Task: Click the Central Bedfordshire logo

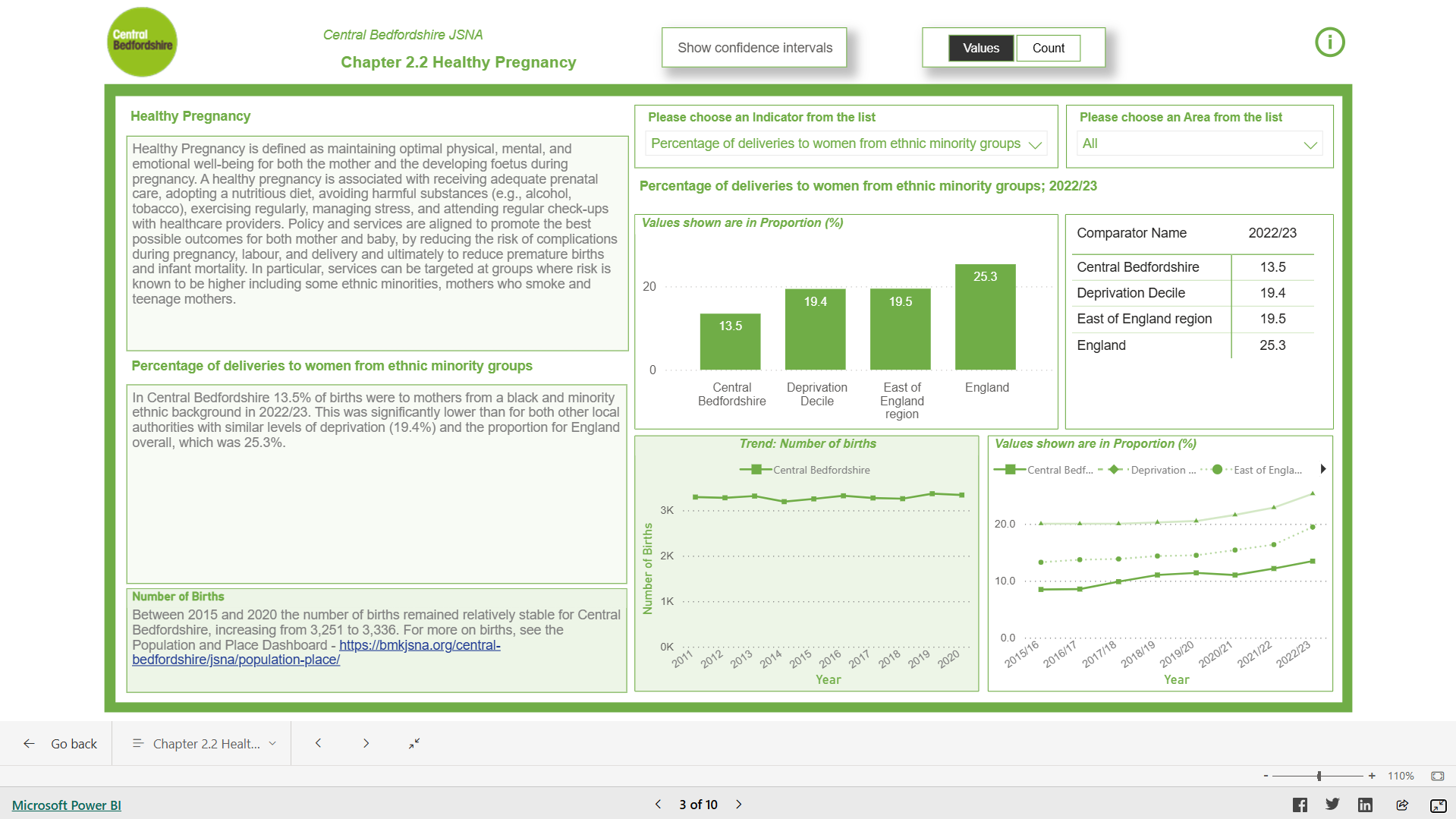Action: (x=142, y=42)
